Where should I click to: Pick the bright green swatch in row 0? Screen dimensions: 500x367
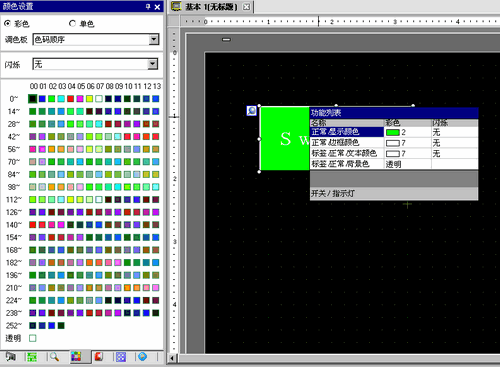[x=52, y=99]
